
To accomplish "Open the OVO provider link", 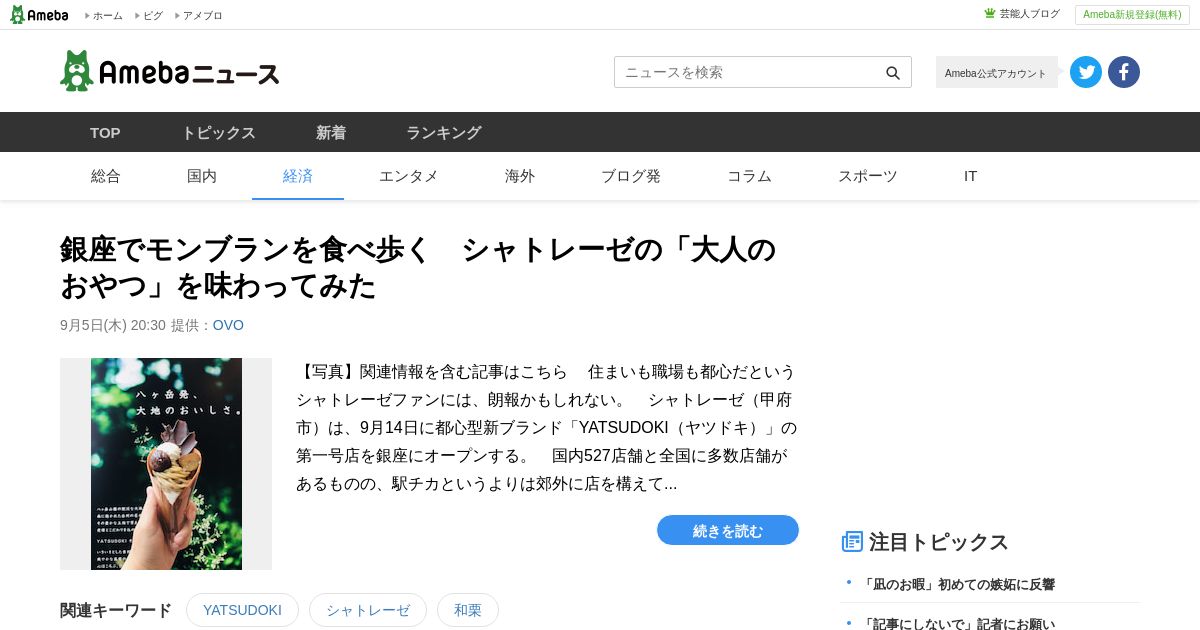I will pyautogui.click(x=228, y=325).
